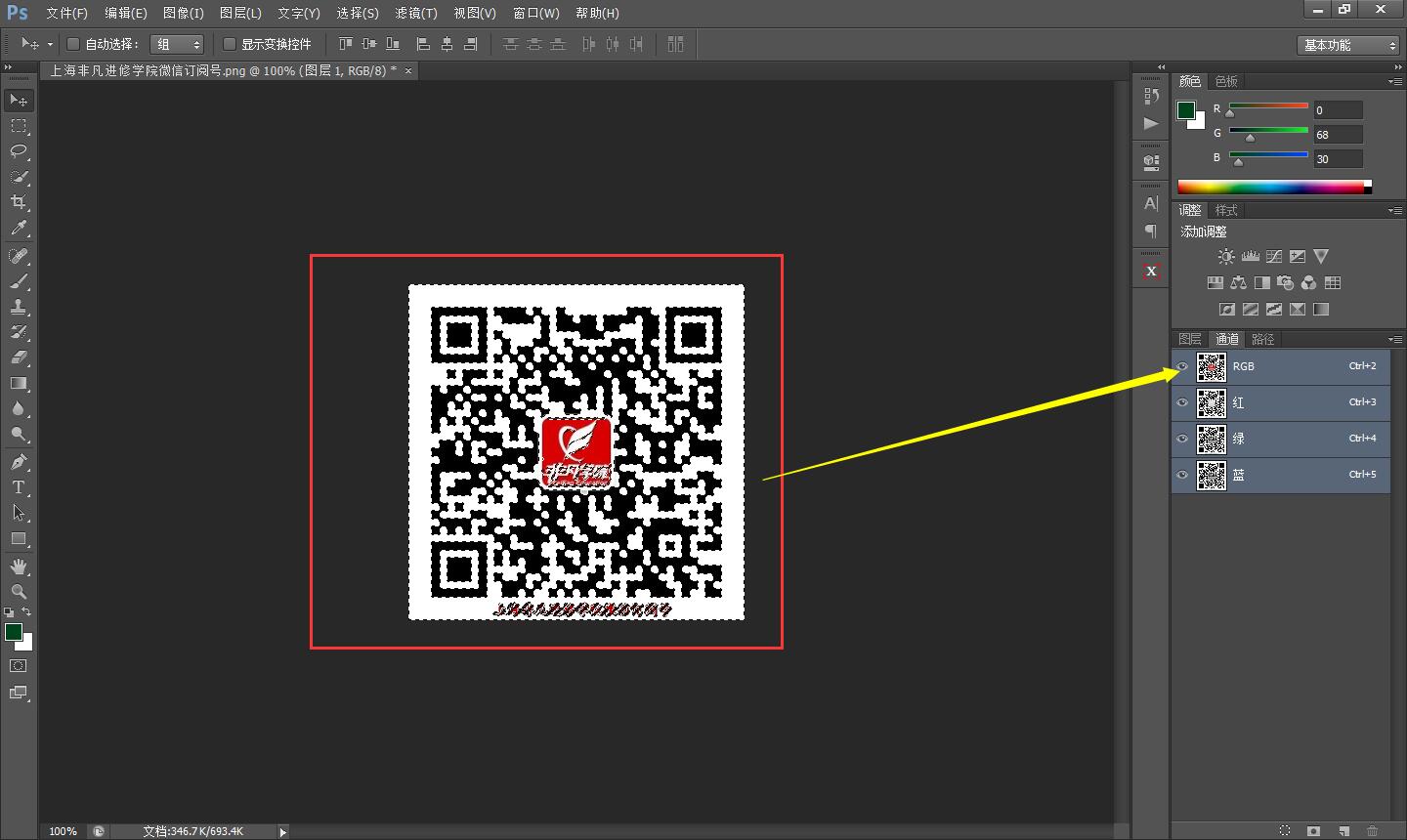This screenshot has width=1407, height=840.
Task: Open the Character panel icon
Action: pos(1151,203)
